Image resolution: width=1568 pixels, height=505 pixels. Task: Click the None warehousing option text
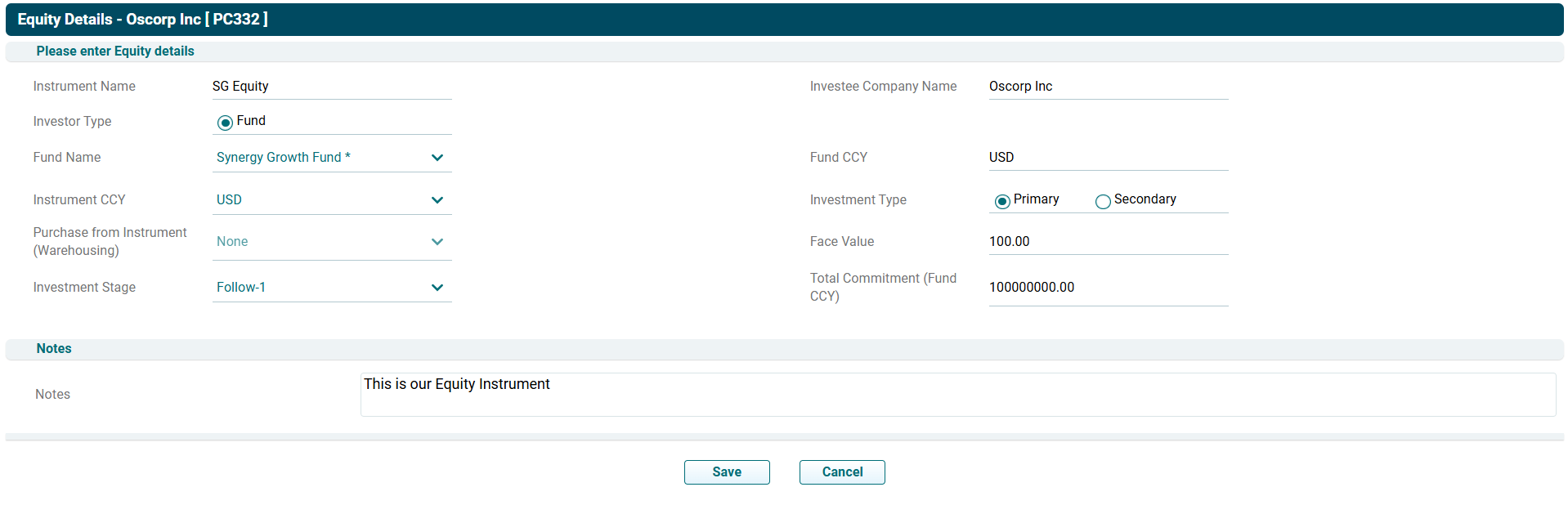232,242
